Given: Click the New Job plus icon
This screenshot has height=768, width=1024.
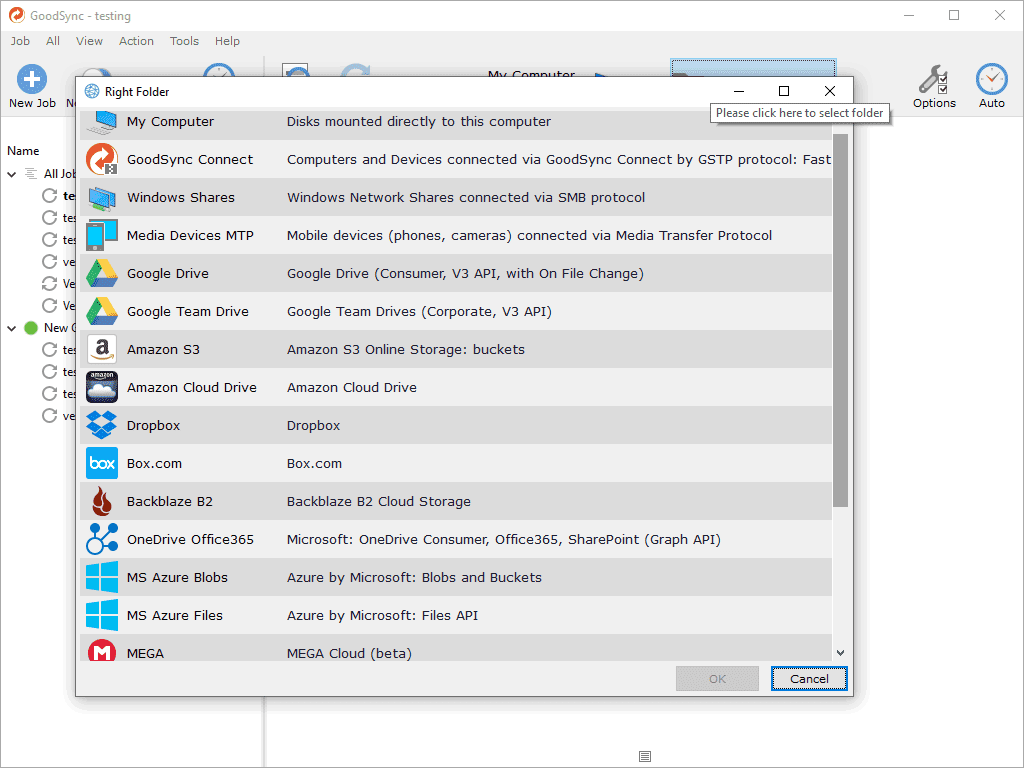Looking at the screenshot, I should [31, 80].
